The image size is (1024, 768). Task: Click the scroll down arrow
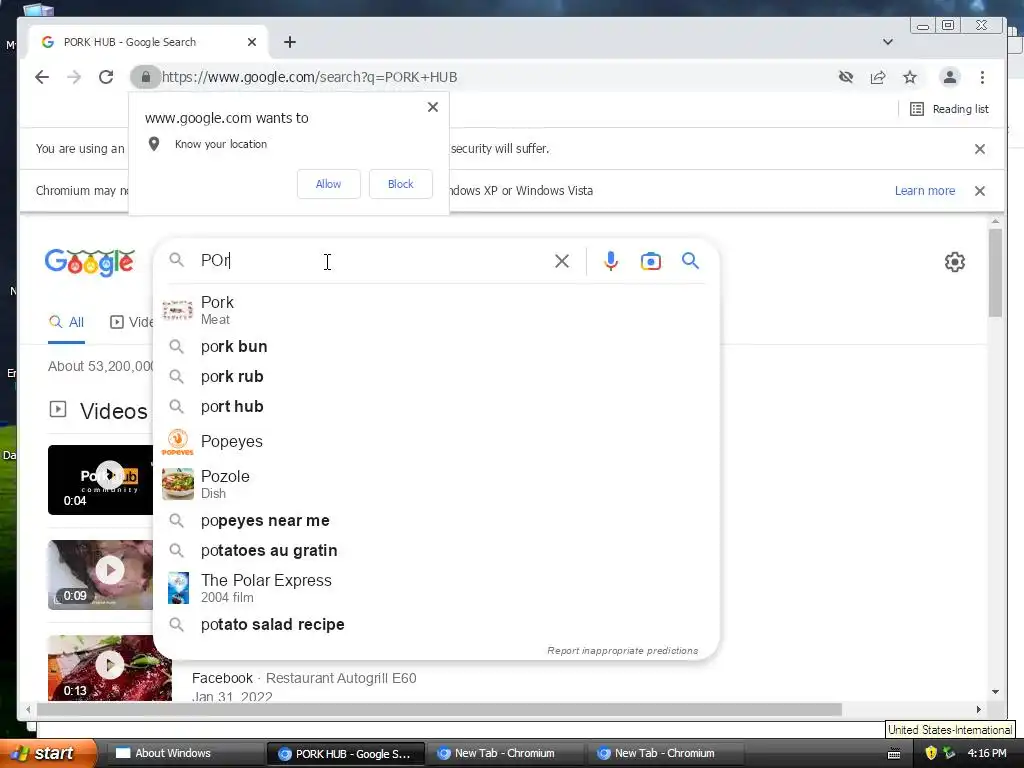[995, 692]
